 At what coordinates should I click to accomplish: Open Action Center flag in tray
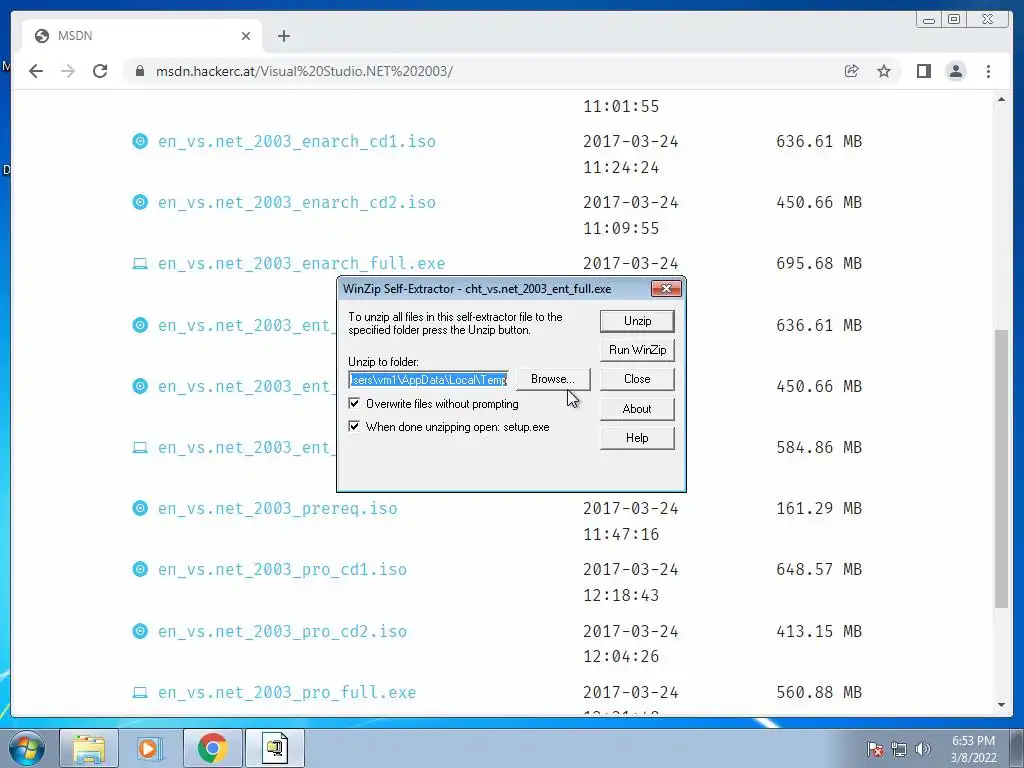tap(875, 749)
